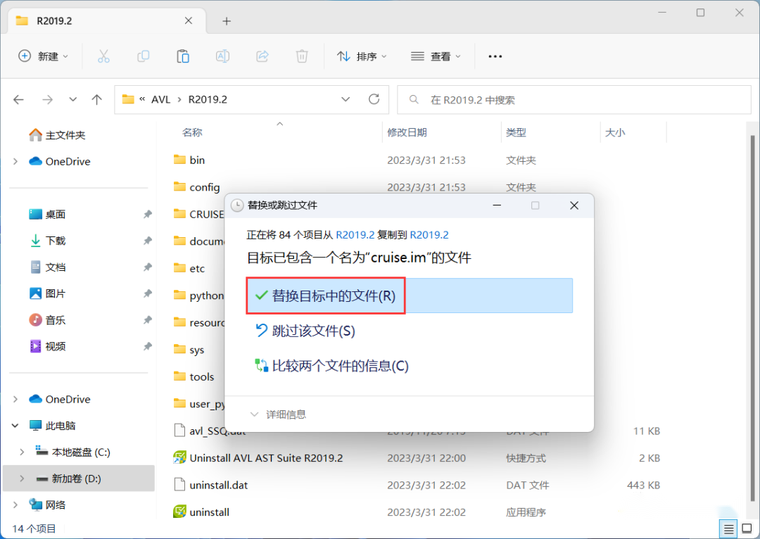760x539 pixels.
Task: Sort by 修改日期 column header
Action: click(x=407, y=132)
